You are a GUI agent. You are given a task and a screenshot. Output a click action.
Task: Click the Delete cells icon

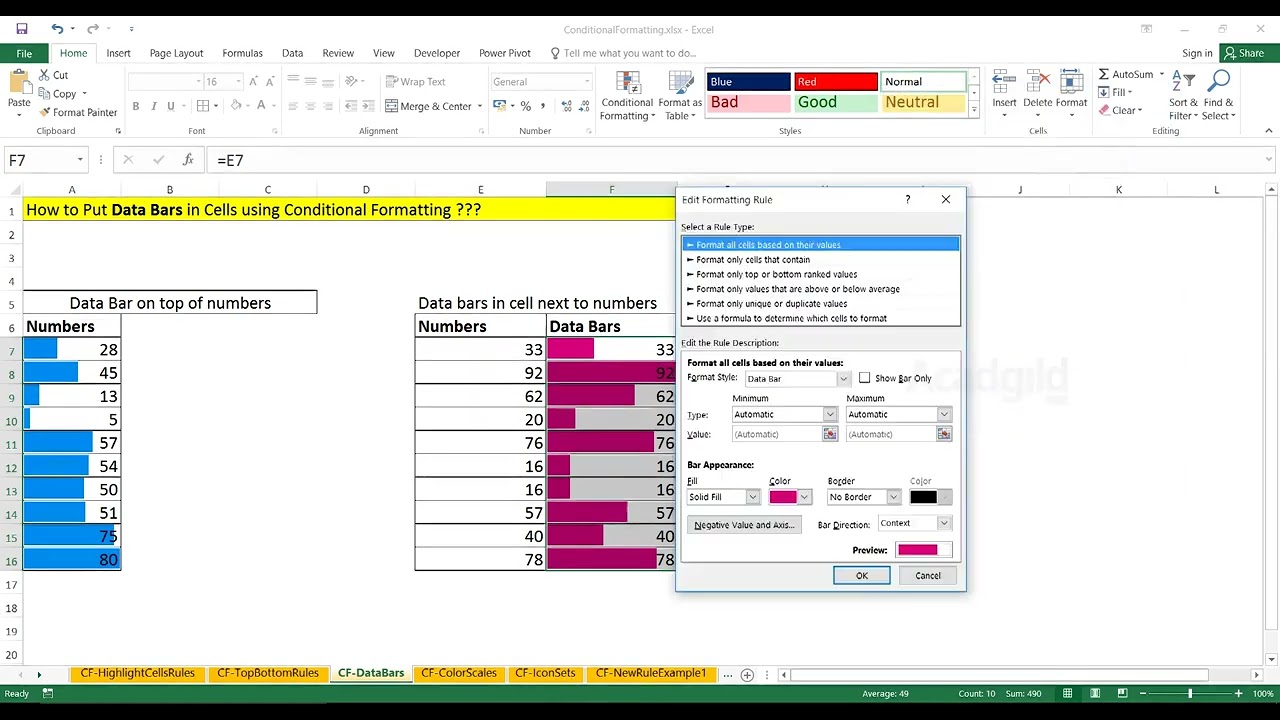1038,83
